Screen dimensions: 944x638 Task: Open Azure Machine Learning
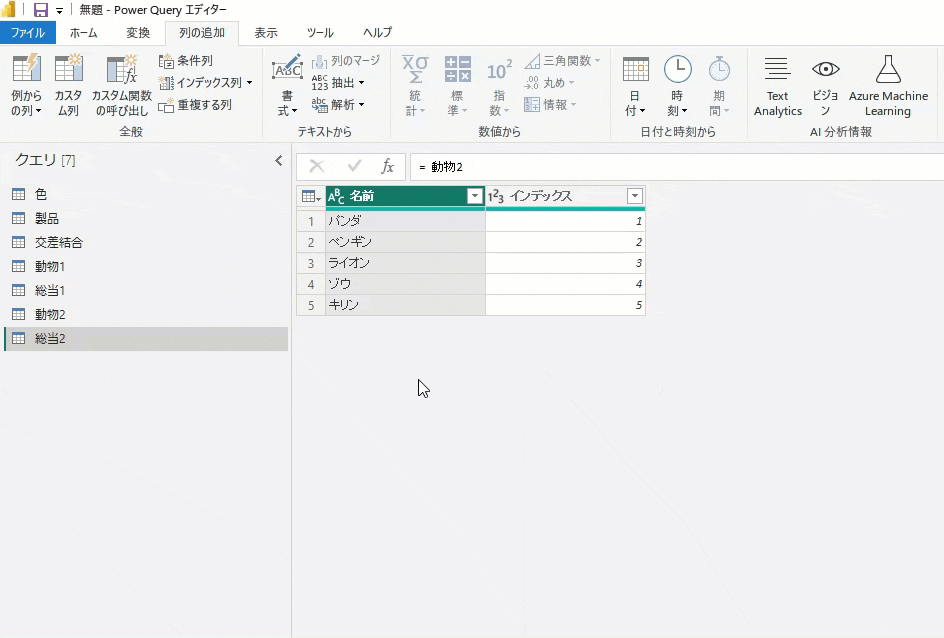888,85
